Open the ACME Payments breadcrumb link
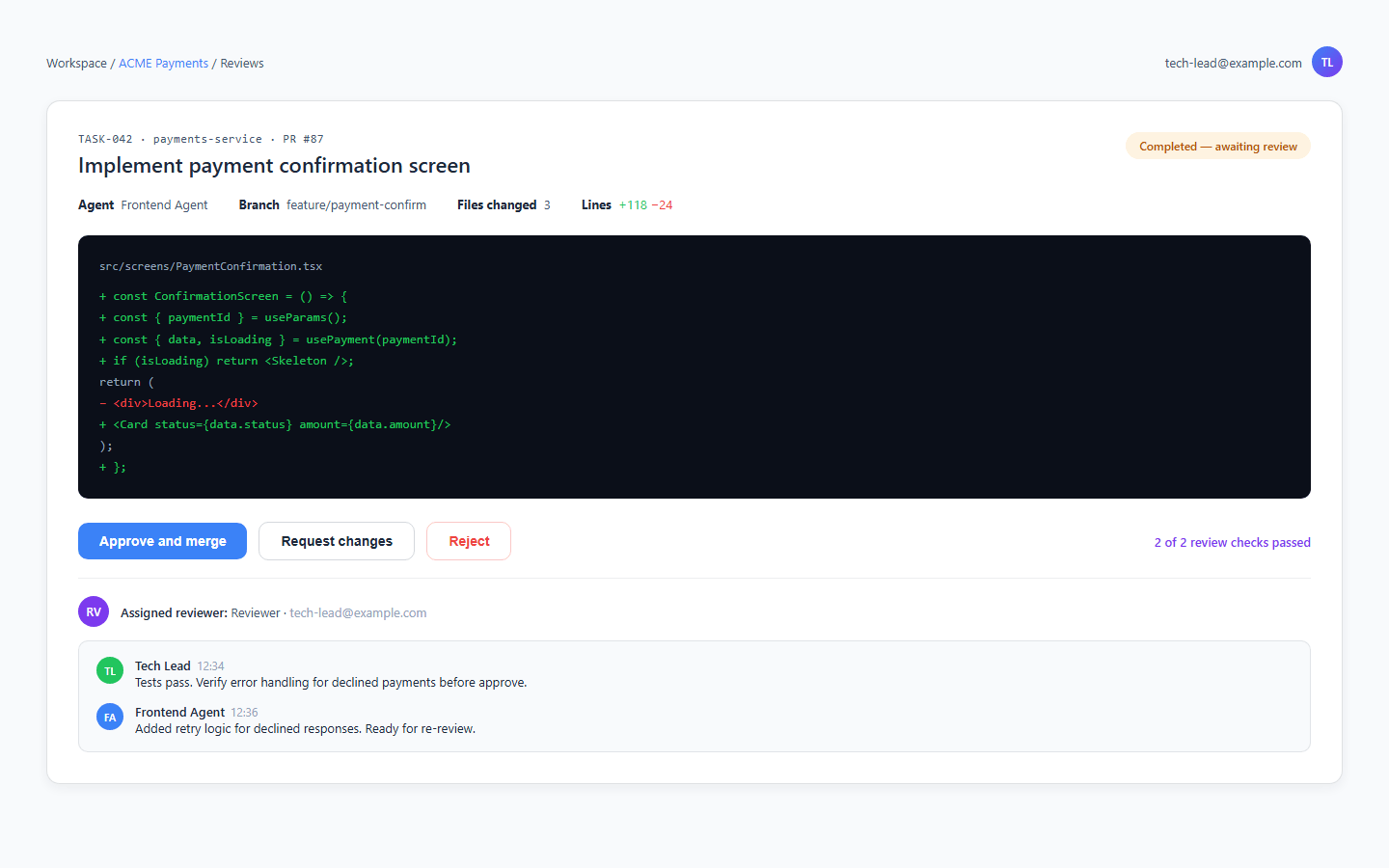The image size is (1389, 868). 163,63
